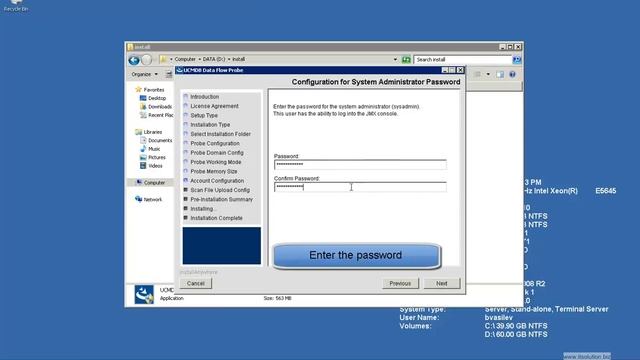Click DATA (D:) in the address breadcrumb
Screen dimensions: 640x360
(213, 59)
